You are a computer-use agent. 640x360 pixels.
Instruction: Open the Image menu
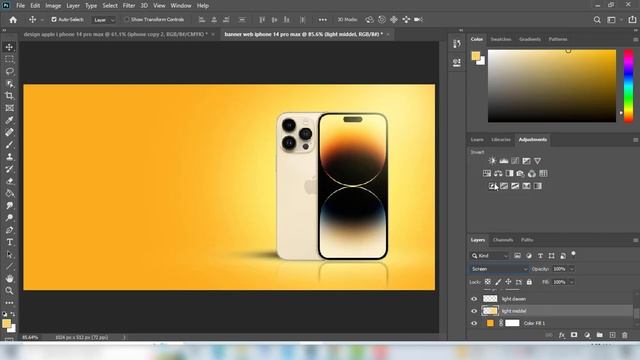click(53, 6)
